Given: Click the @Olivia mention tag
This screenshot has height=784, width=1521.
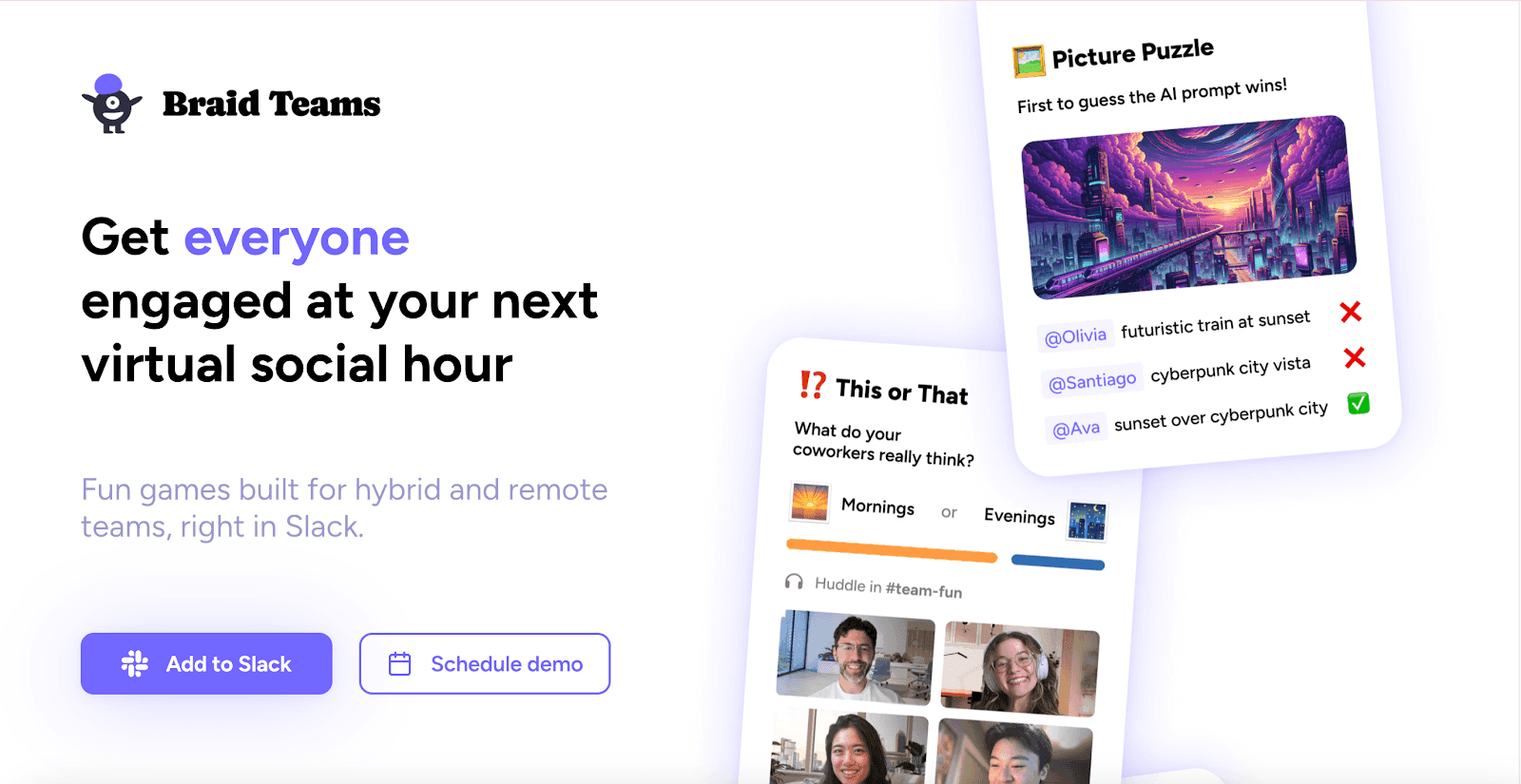Looking at the screenshot, I should [1075, 336].
